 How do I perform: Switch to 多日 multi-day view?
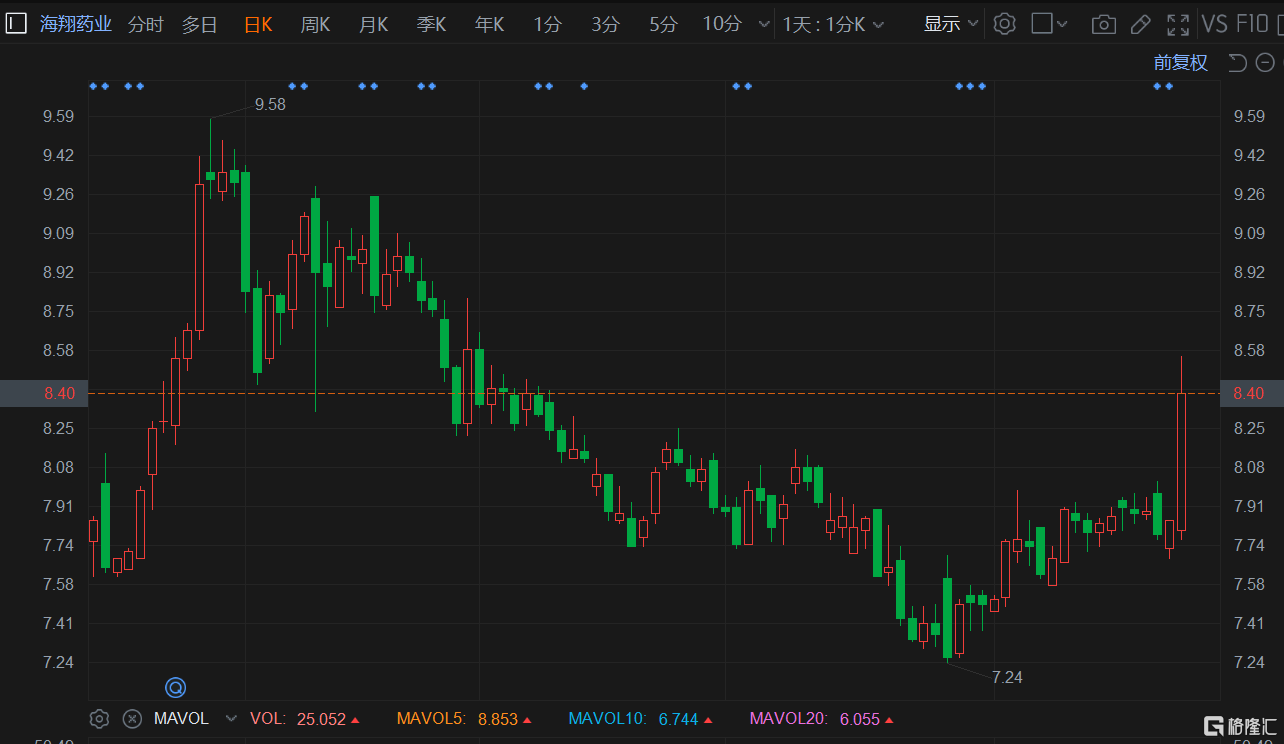[x=200, y=24]
